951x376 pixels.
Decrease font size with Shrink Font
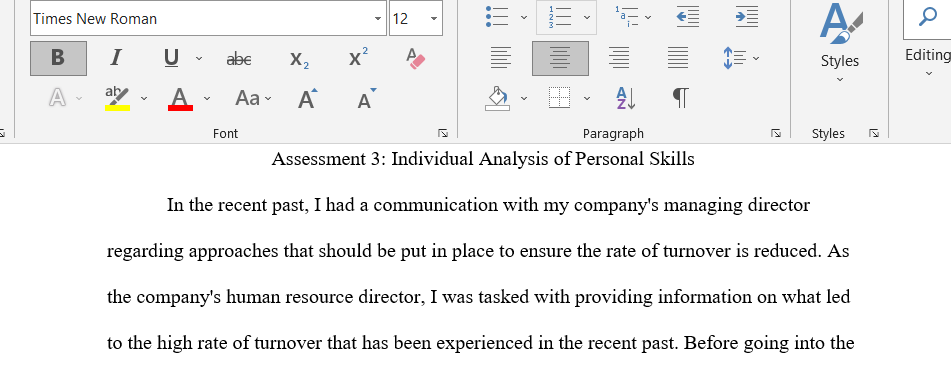click(x=366, y=98)
